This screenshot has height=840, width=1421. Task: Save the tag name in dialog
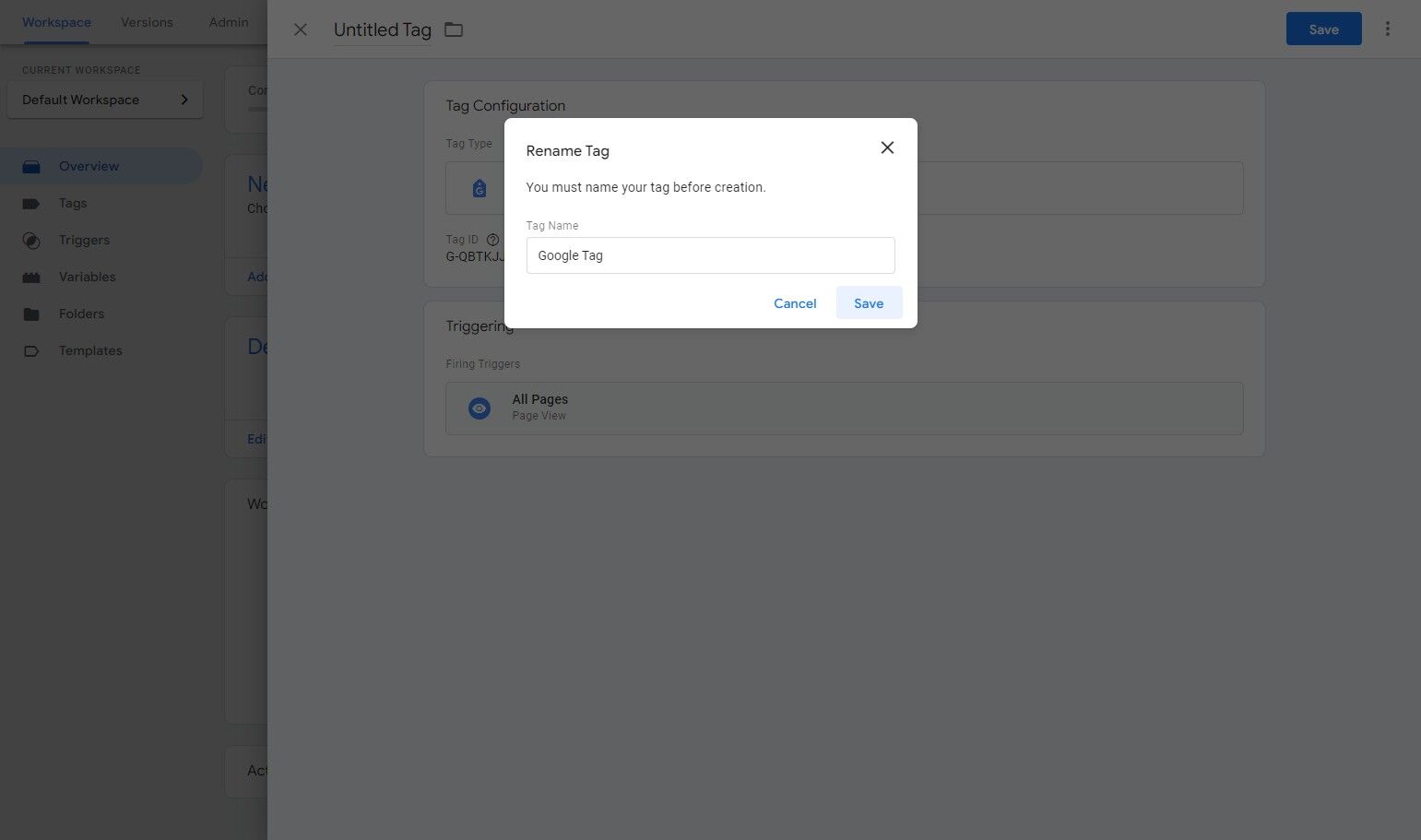tap(869, 303)
